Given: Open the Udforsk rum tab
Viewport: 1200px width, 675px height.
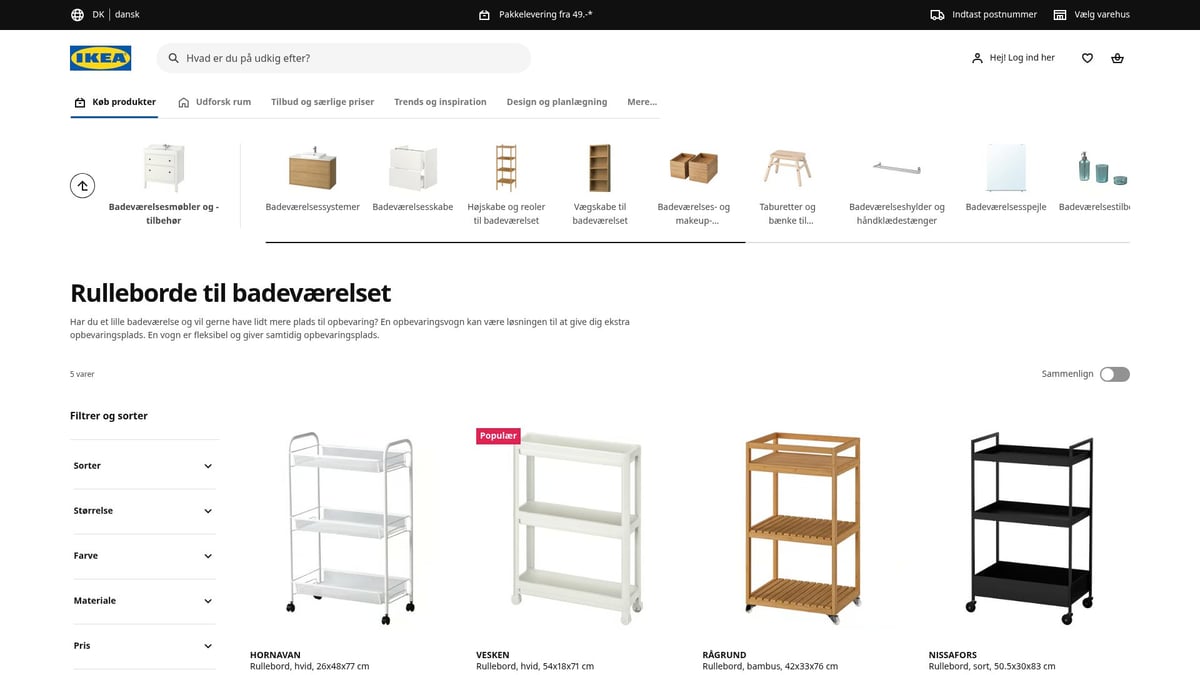Looking at the screenshot, I should [x=214, y=102].
